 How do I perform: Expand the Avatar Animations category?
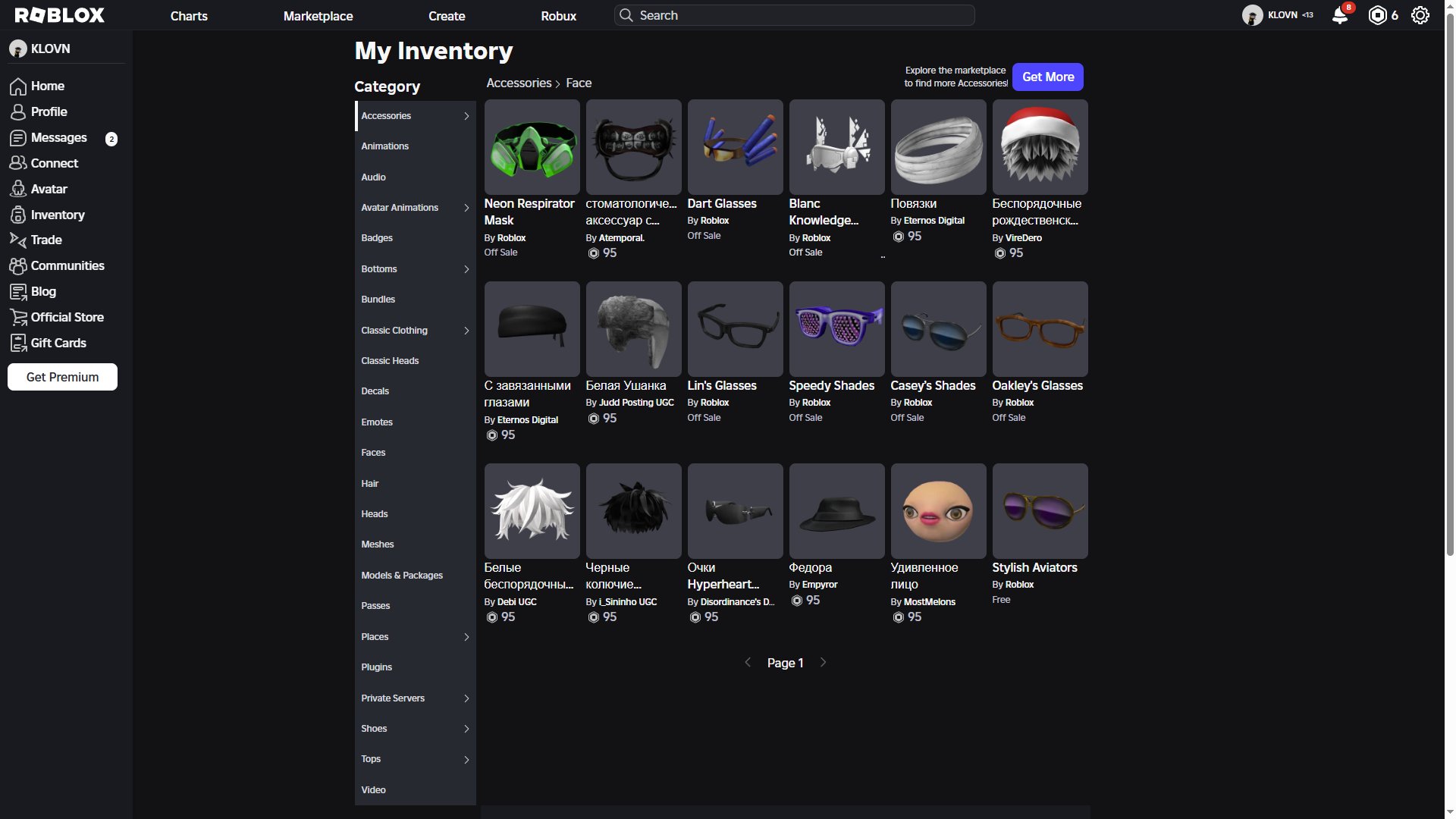coord(466,208)
